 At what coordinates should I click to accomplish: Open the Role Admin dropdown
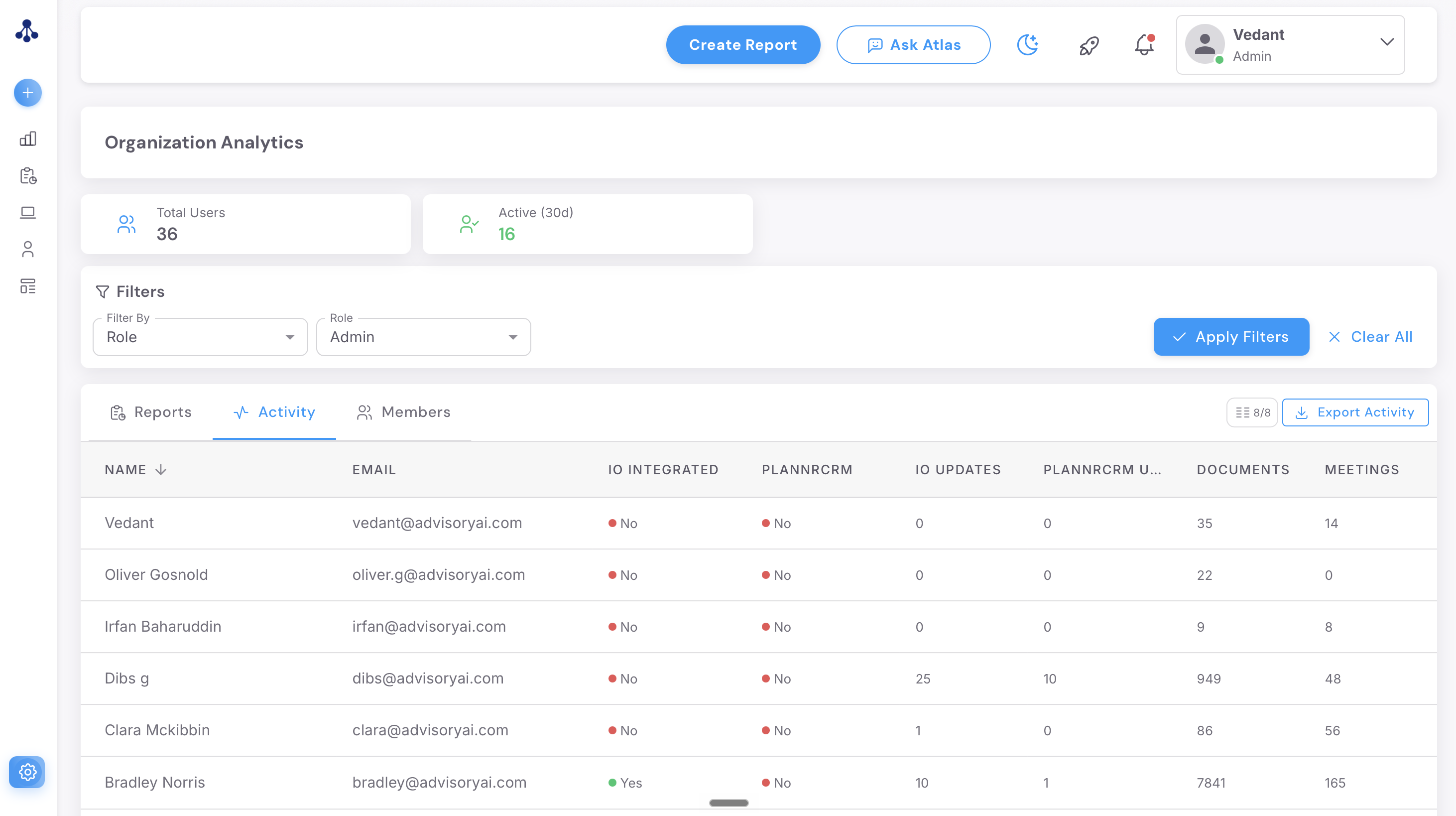coord(423,337)
